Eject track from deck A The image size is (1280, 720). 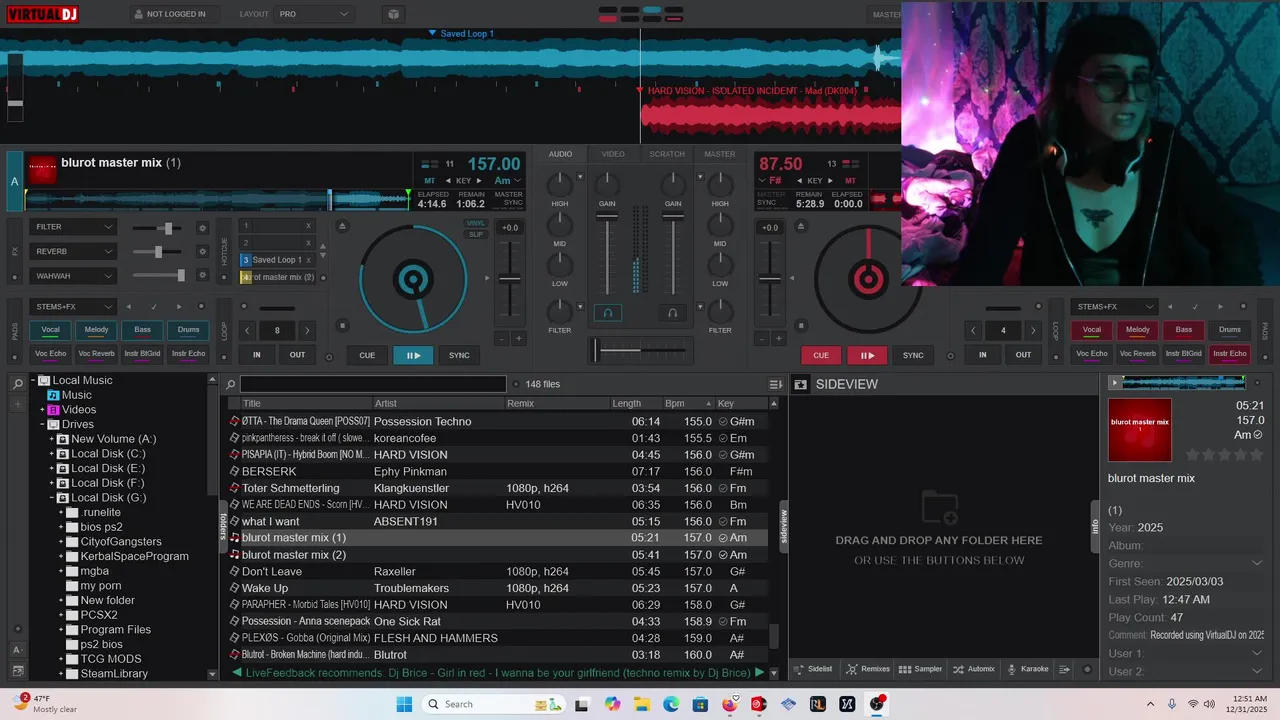tap(342, 226)
